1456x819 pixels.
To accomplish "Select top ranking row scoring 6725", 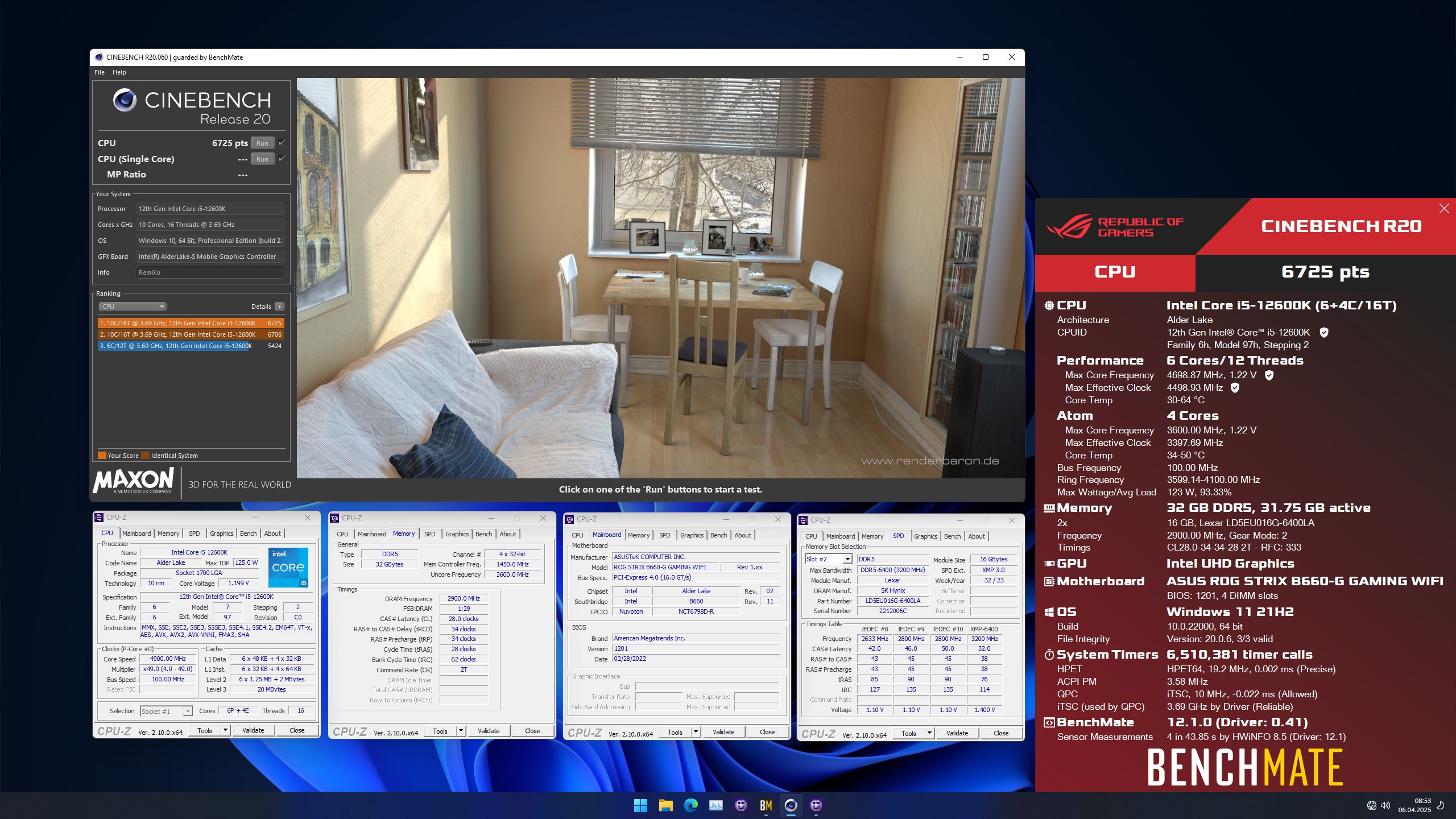I will (191, 323).
